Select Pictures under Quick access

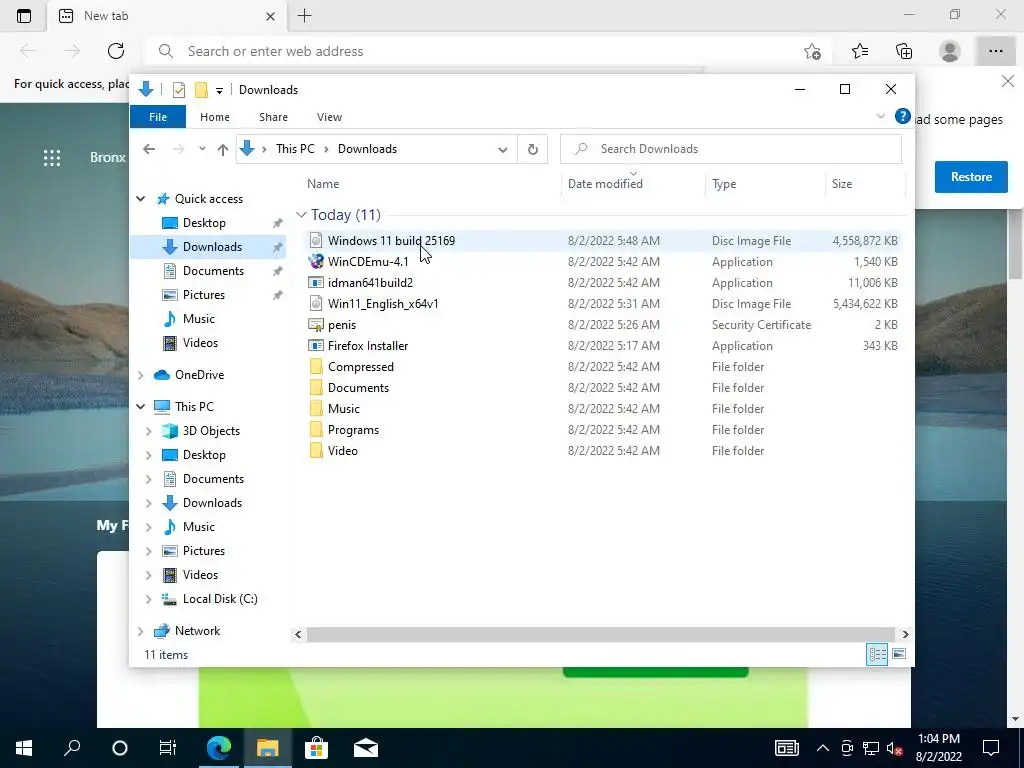coord(203,295)
